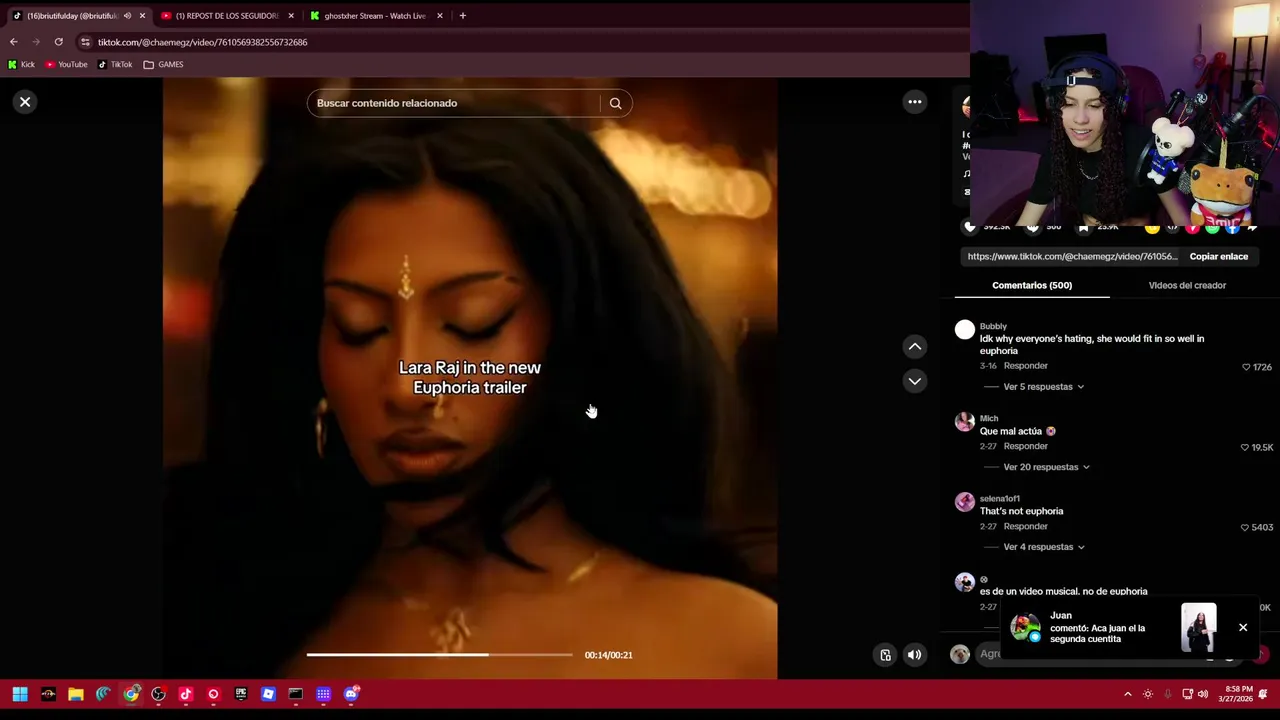Open selena1of1 username link

pos(999,498)
